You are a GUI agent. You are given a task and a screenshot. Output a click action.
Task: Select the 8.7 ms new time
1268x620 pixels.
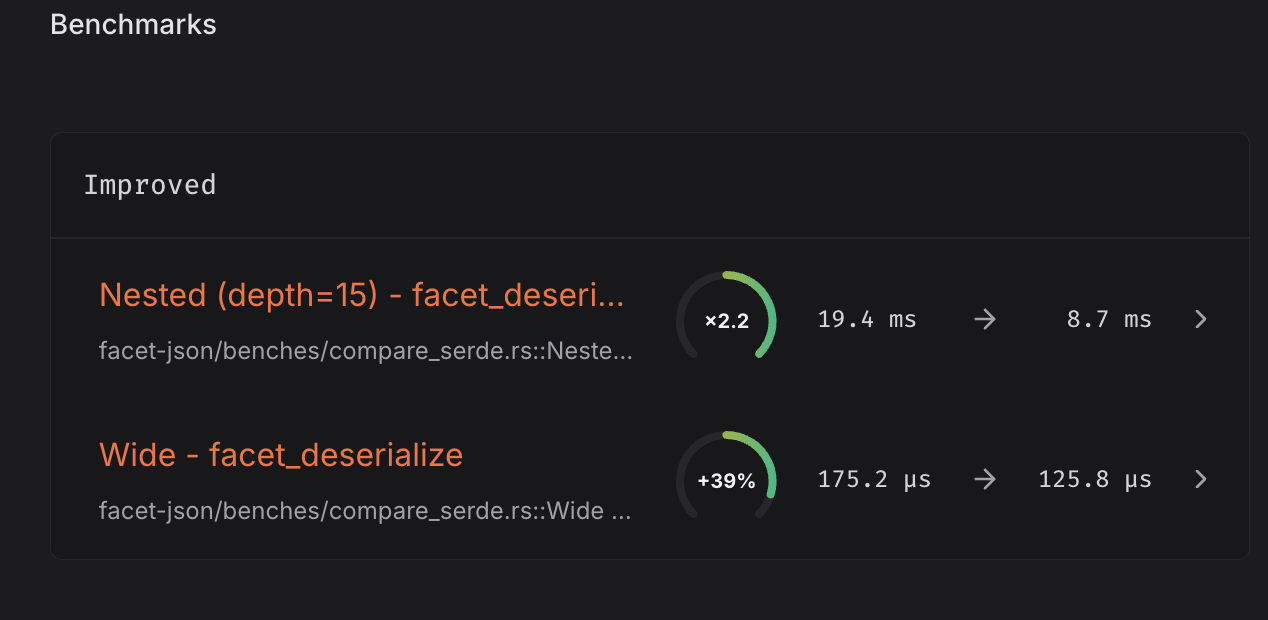(x=1109, y=320)
